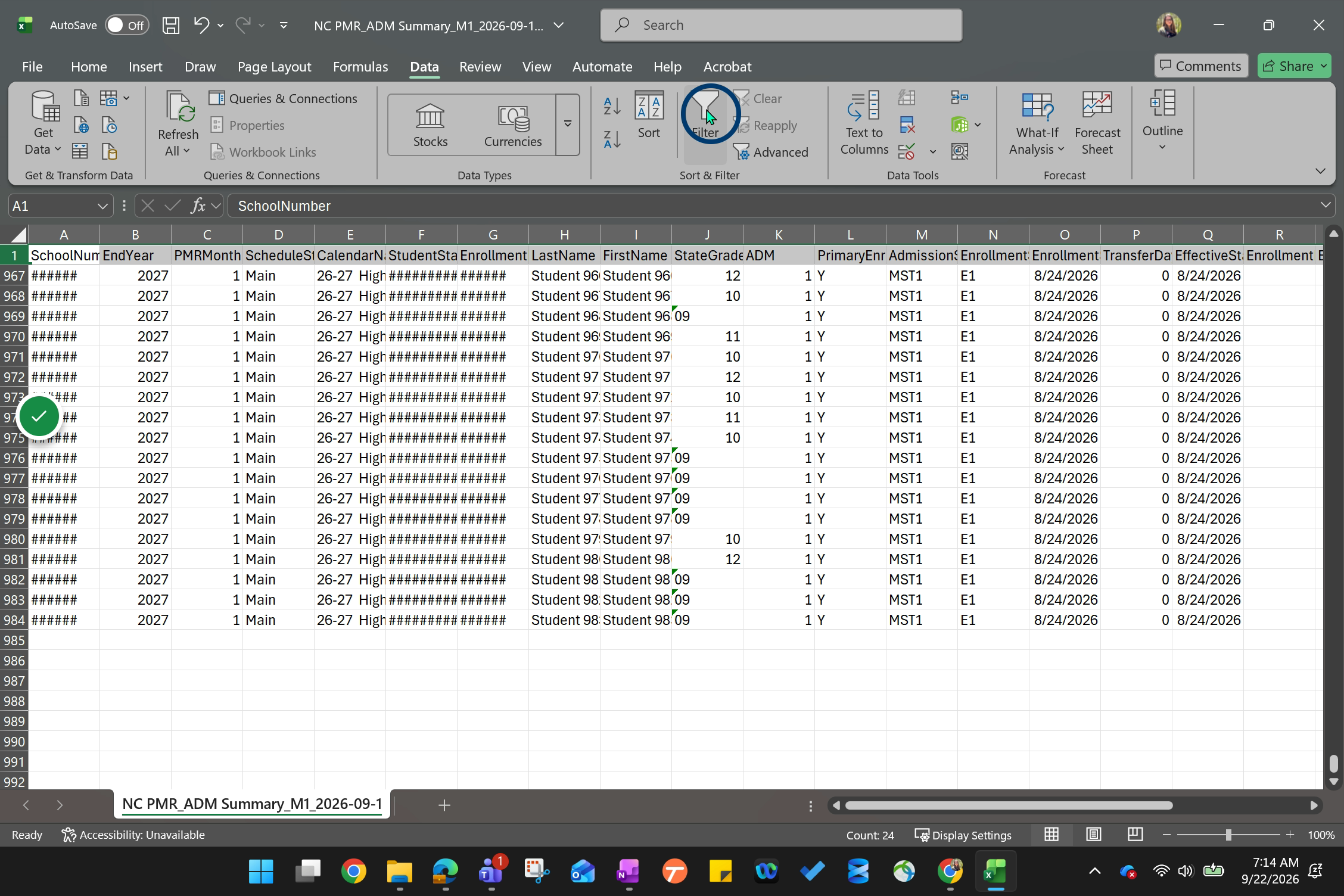Switch to the Review tab

480,67
